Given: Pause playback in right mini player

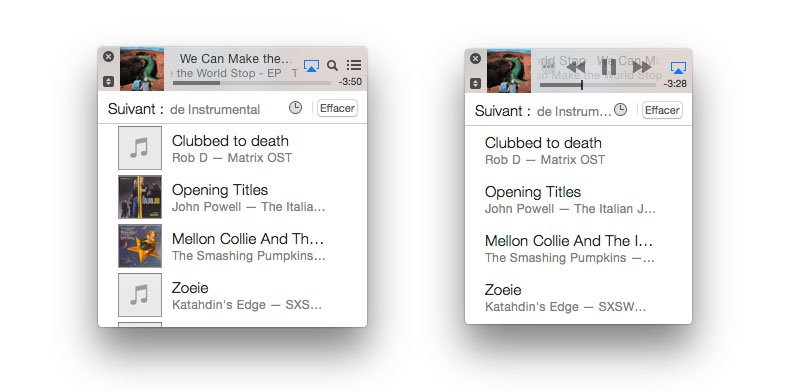Looking at the screenshot, I should coord(609,67).
